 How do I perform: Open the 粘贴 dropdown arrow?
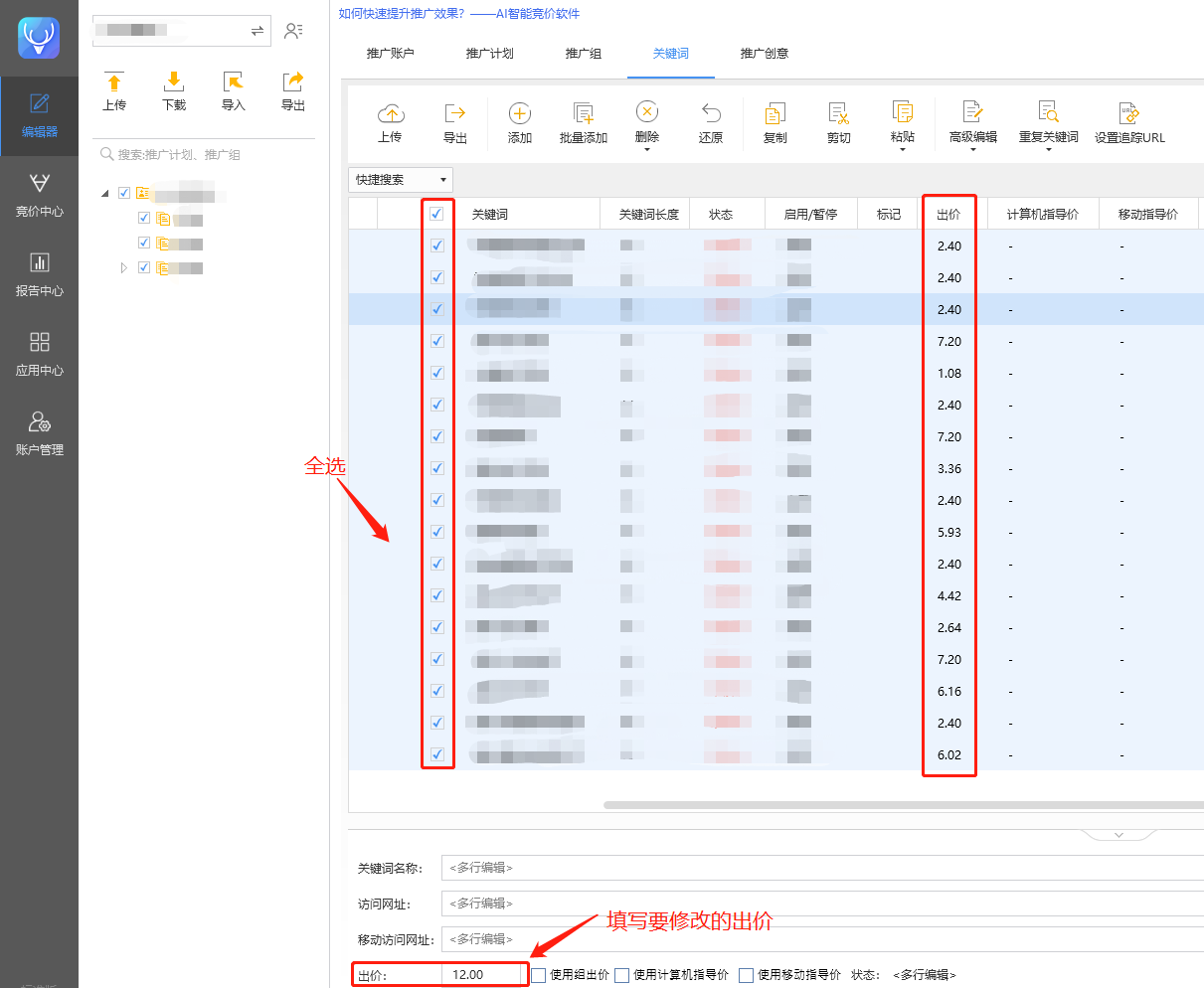point(903,150)
